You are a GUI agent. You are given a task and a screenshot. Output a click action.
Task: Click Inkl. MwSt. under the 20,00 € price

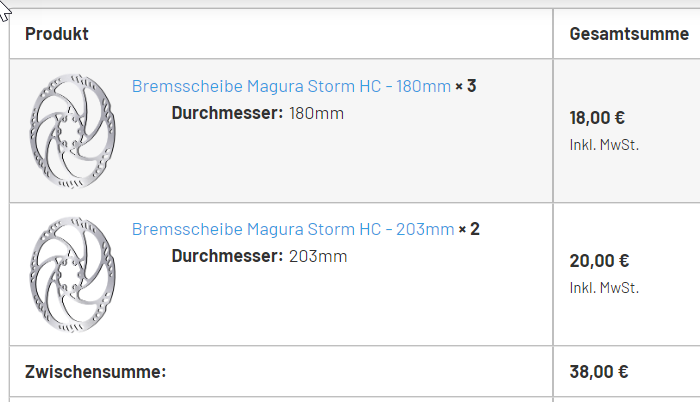[x=604, y=289]
